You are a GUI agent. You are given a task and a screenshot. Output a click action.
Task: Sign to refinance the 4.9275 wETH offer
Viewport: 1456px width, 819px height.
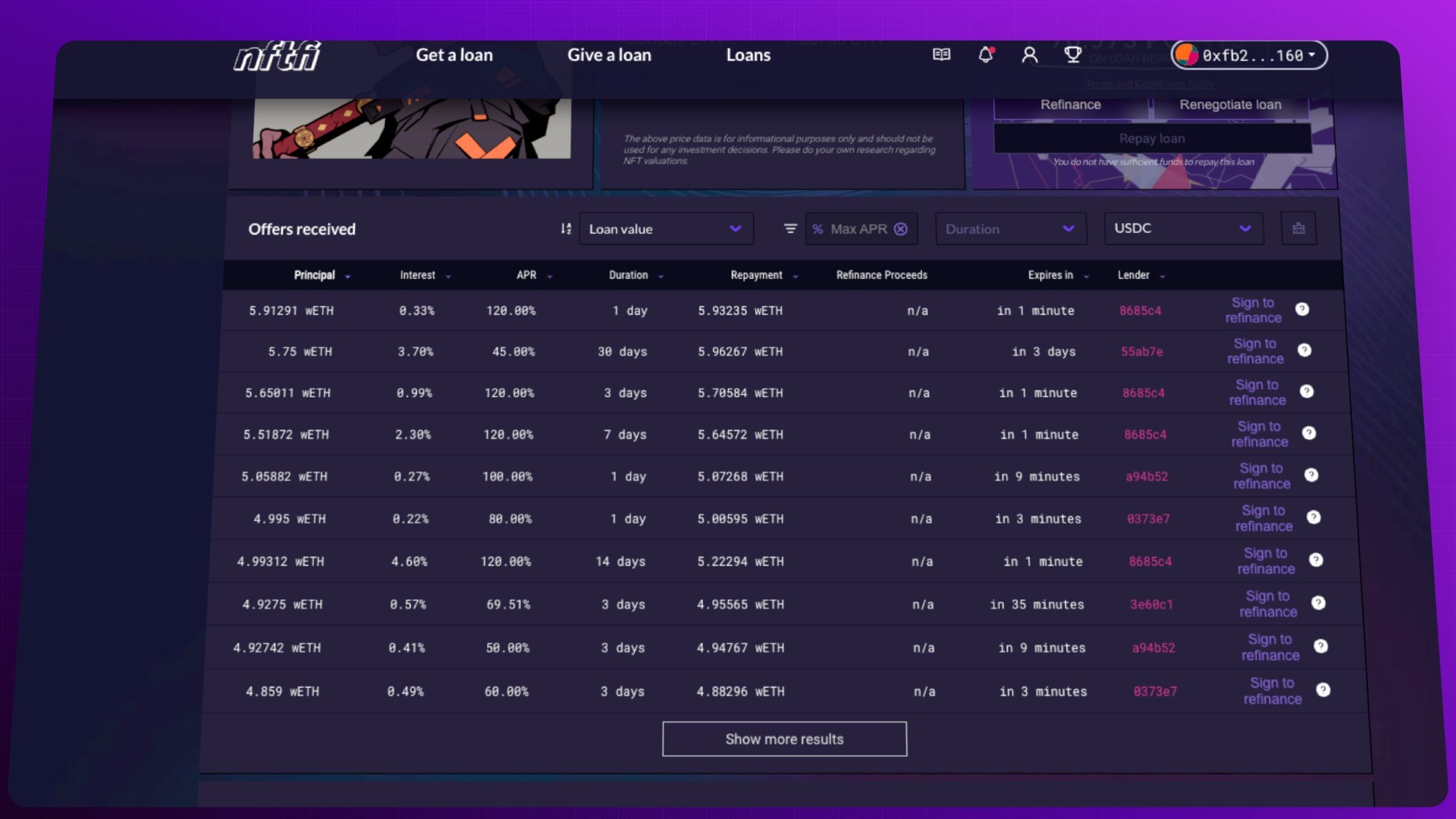pyautogui.click(x=1269, y=604)
